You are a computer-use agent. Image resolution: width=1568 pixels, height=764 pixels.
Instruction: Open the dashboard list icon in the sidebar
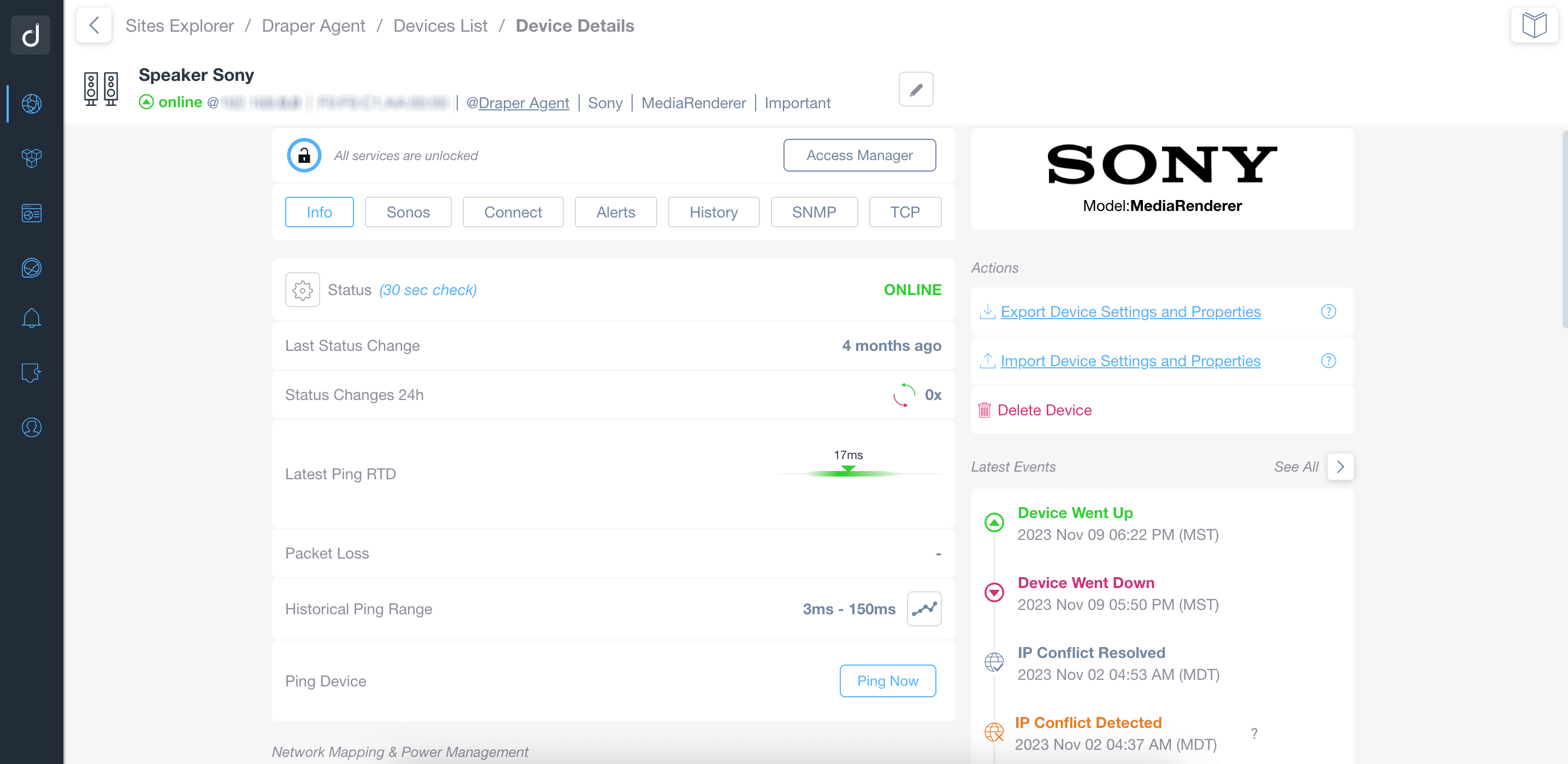click(x=32, y=213)
